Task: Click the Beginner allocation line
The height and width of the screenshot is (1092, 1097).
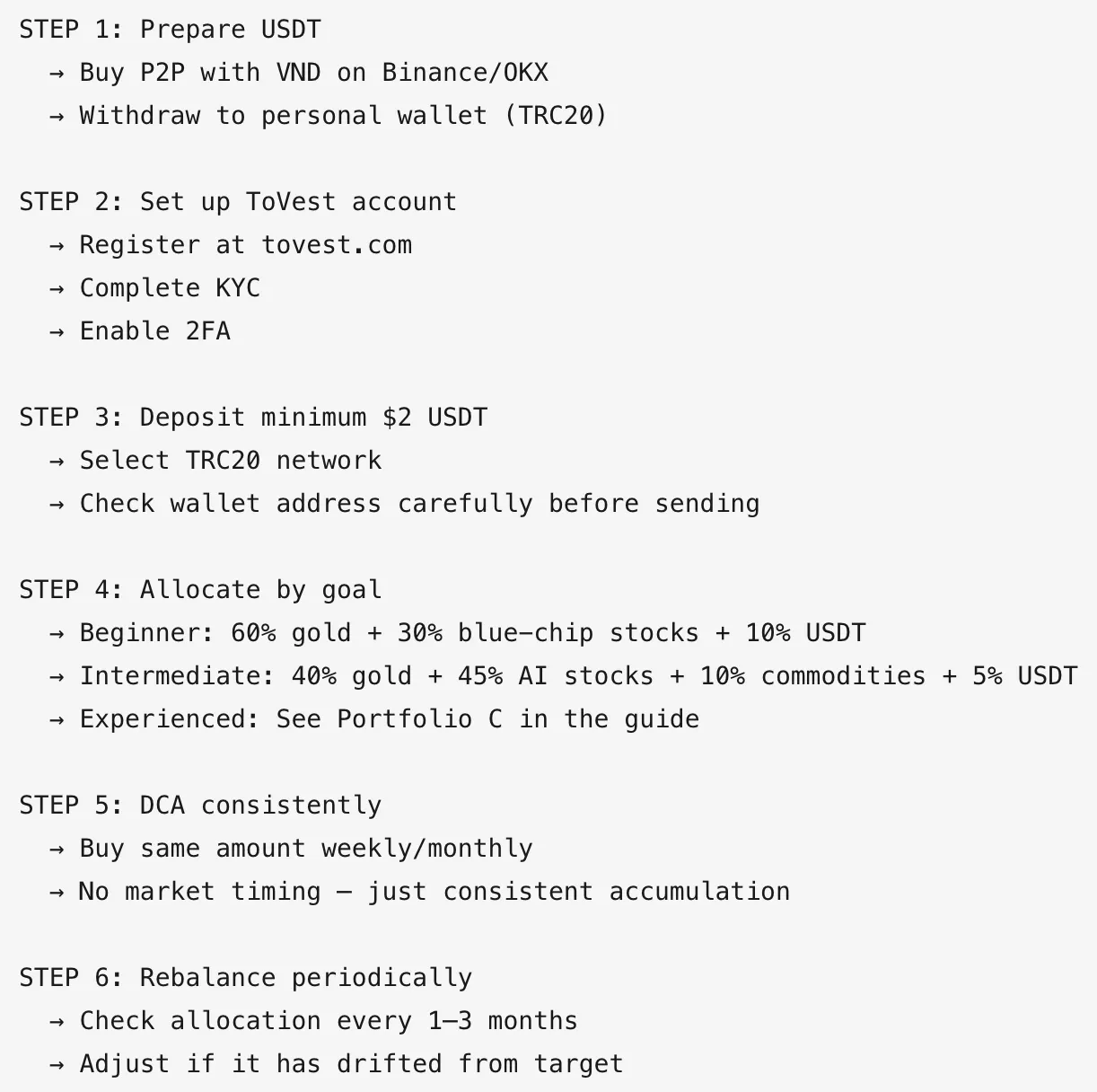Action: click(458, 632)
